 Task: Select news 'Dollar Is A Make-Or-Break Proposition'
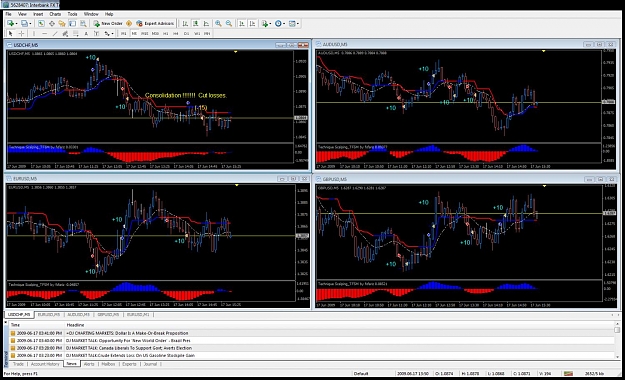pos(312,333)
